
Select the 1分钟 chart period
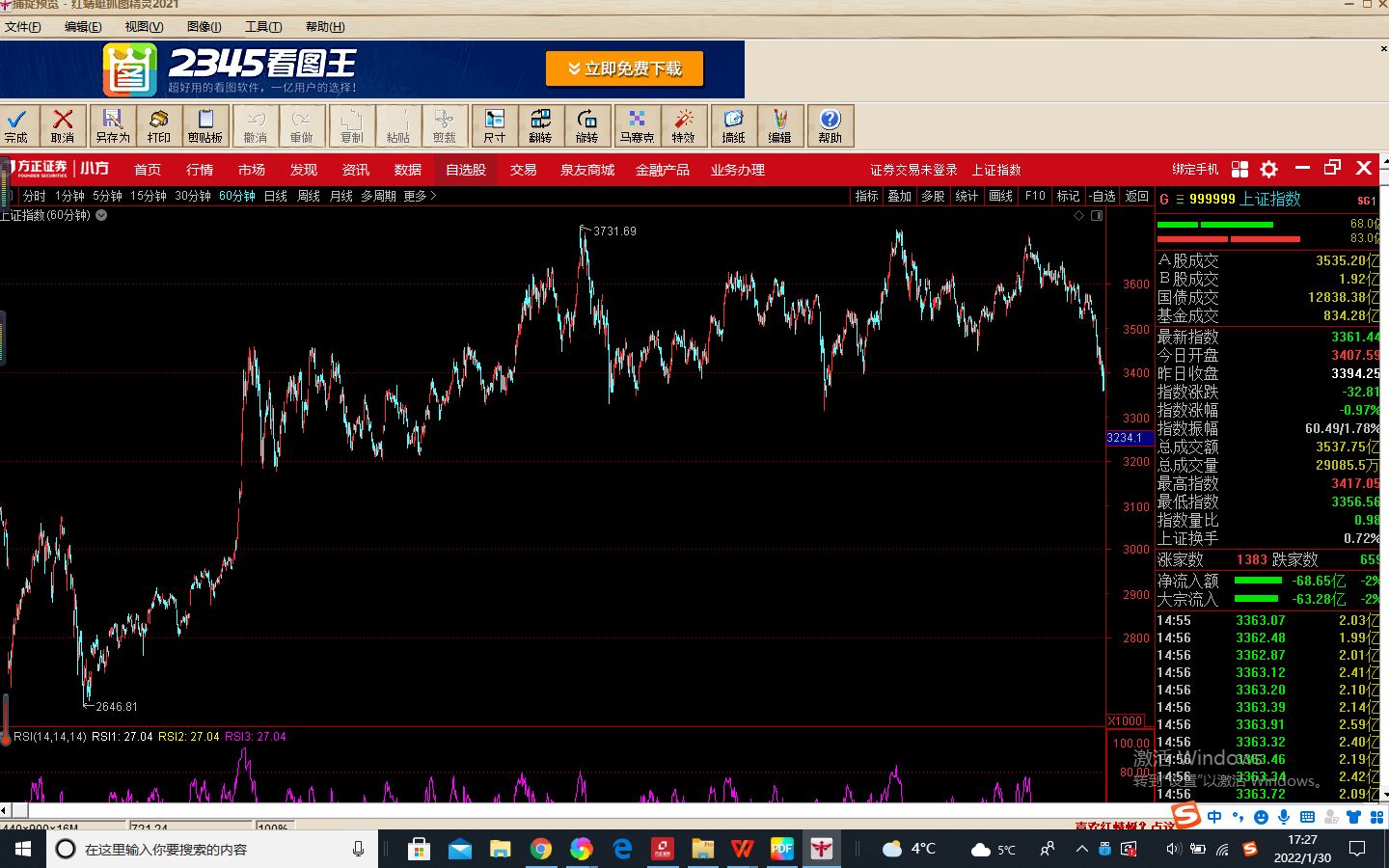click(69, 196)
